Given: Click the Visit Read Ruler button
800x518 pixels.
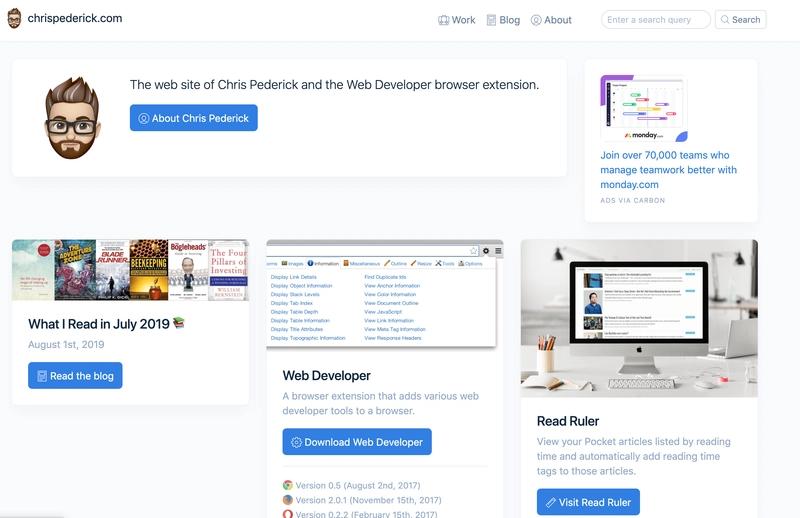Looking at the screenshot, I should pos(588,502).
